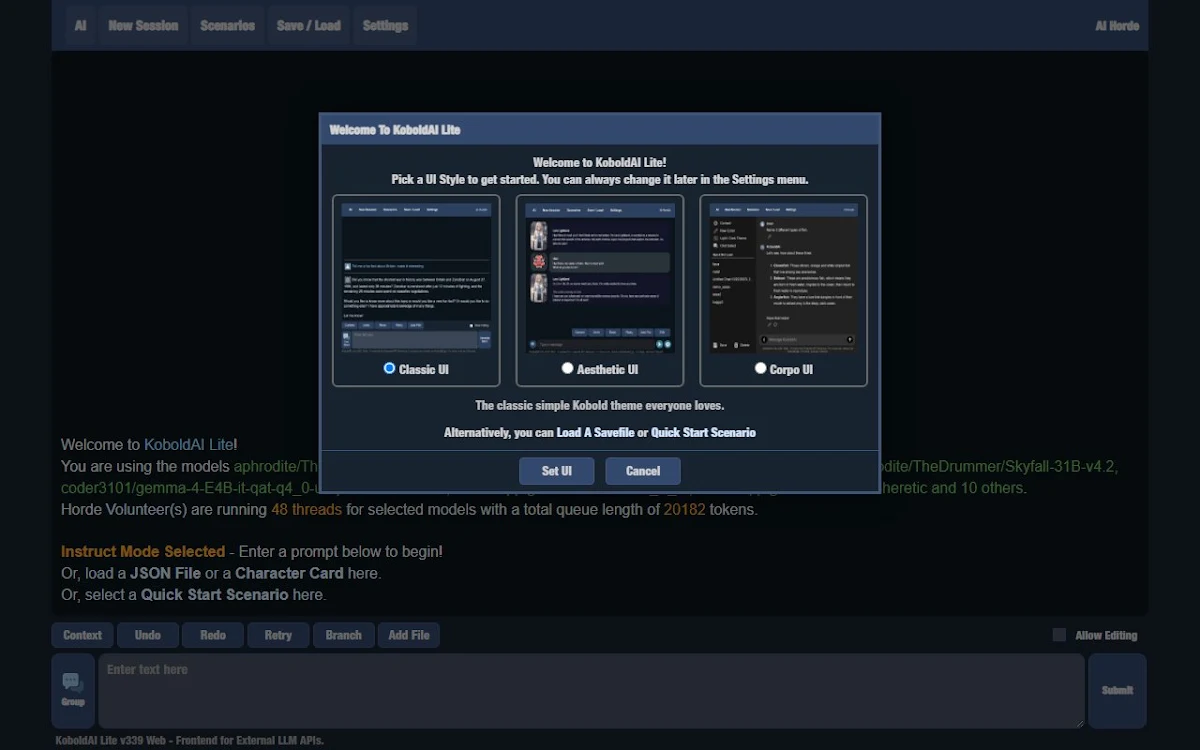Screen dimensions: 1200x750
Task: Click the Classic UI preview thumbnail
Action: (416, 279)
